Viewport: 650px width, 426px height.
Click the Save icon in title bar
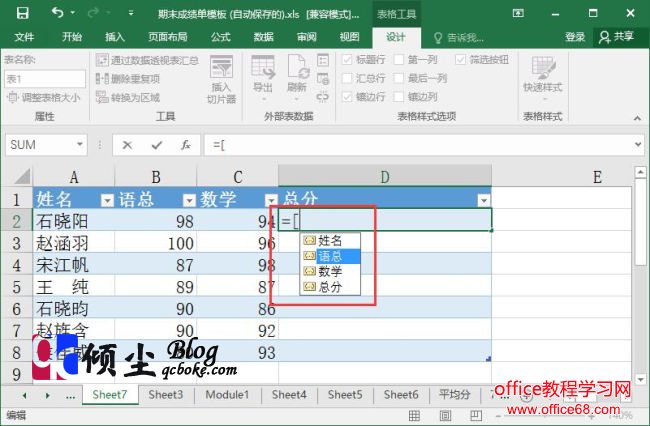point(22,13)
